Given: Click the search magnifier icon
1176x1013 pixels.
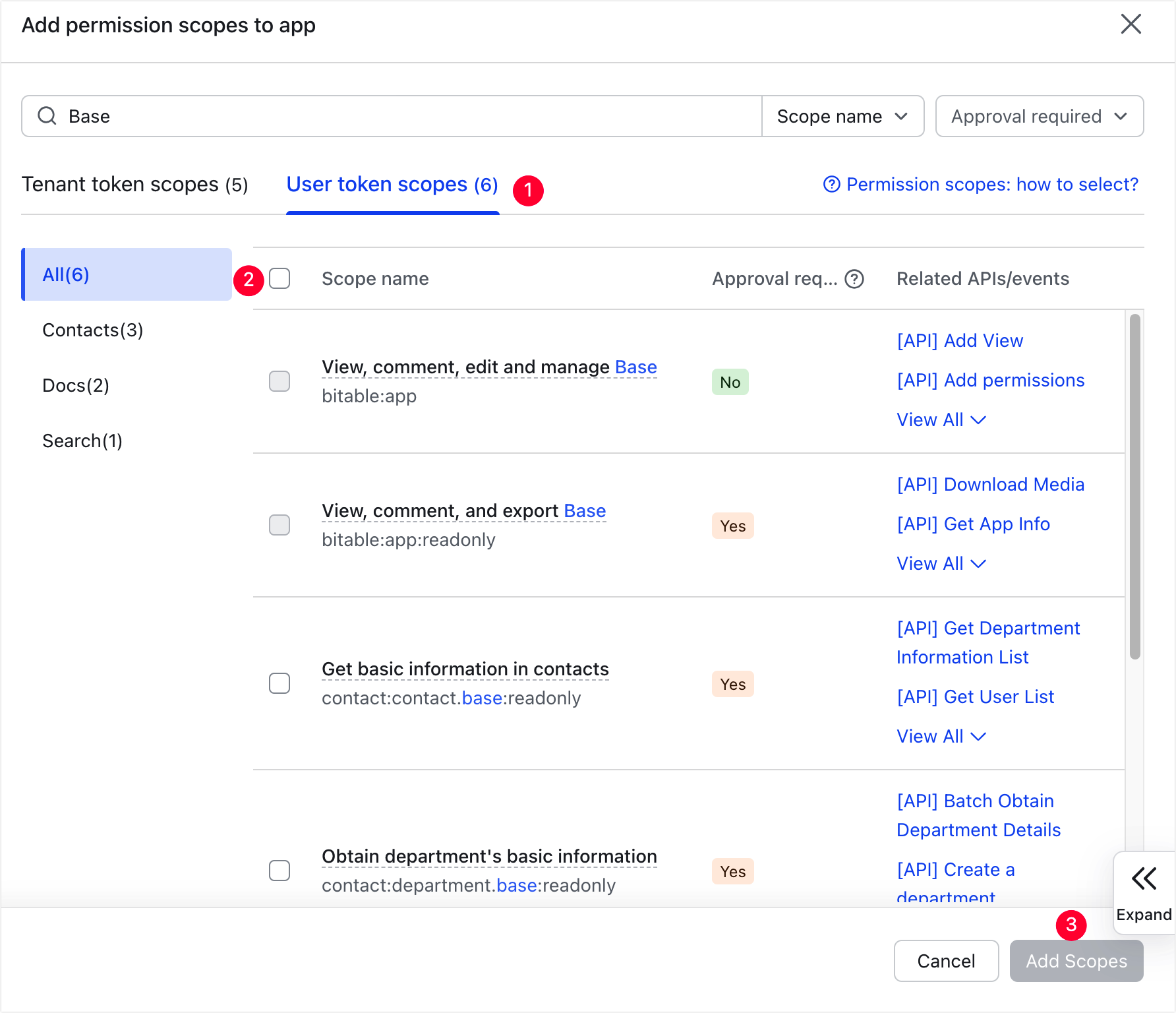Looking at the screenshot, I should tap(47, 116).
